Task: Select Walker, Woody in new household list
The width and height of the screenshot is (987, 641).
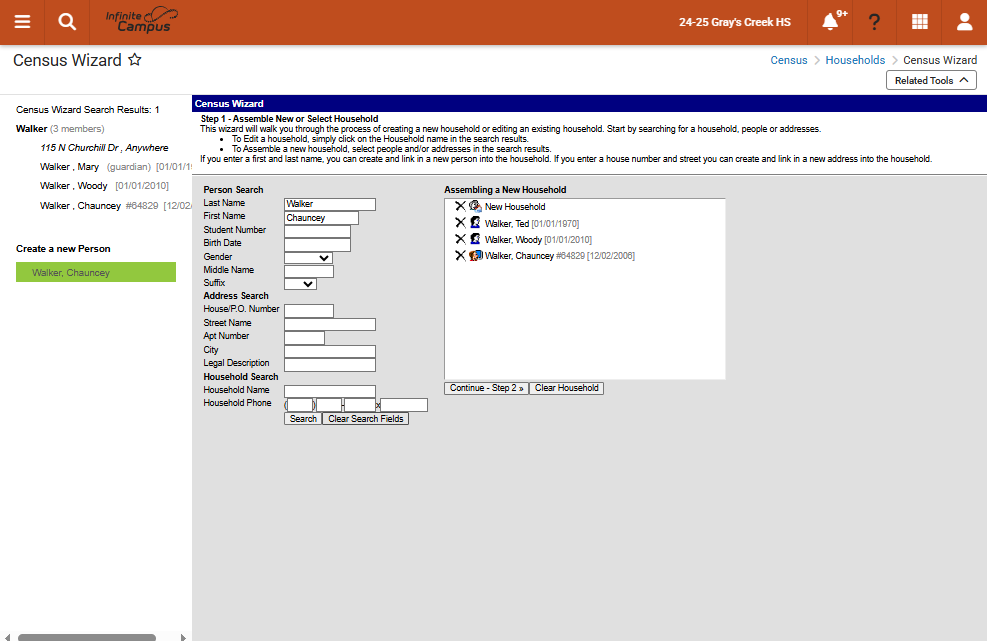Action: point(538,240)
